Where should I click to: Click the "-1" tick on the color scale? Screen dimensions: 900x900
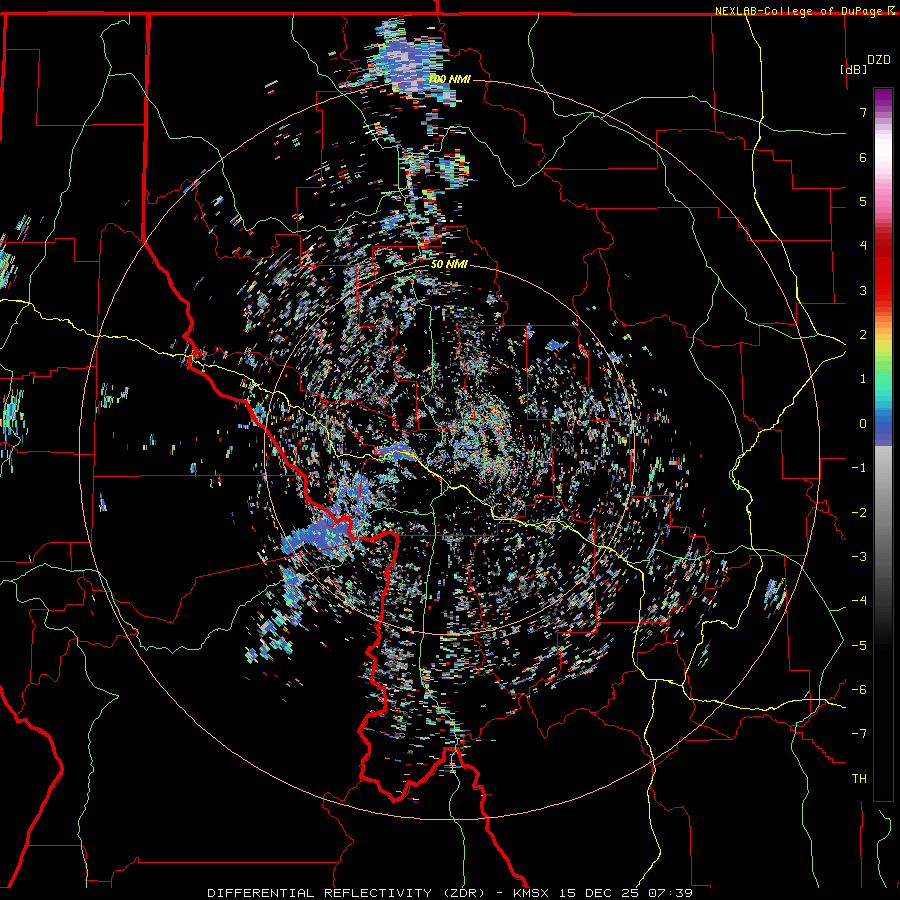click(x=859, y=468)
